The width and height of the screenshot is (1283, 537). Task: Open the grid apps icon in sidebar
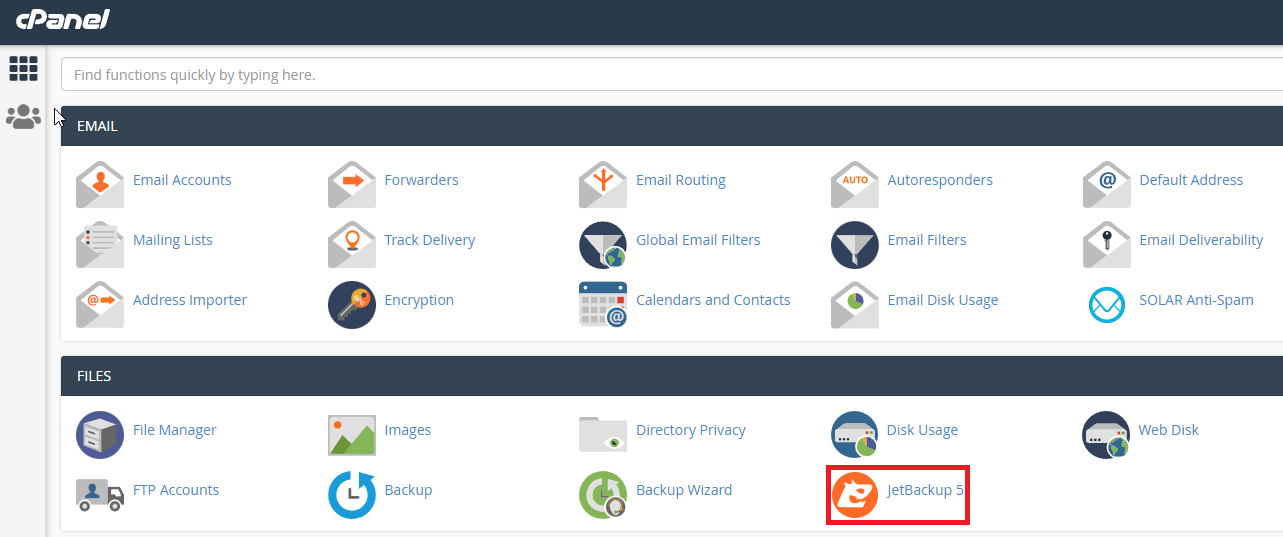(x=23, y=69)
